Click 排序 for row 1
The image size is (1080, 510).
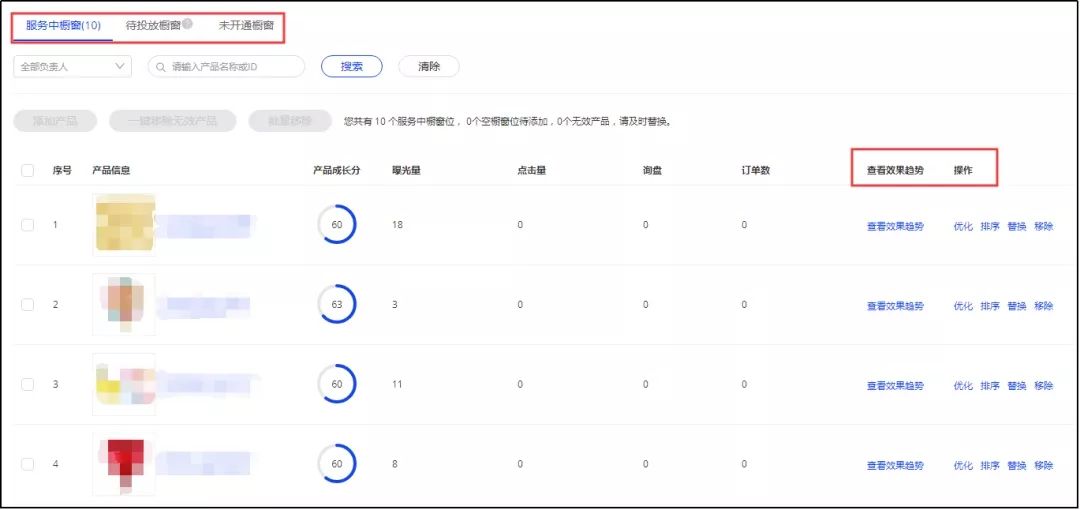click(990, 226)
